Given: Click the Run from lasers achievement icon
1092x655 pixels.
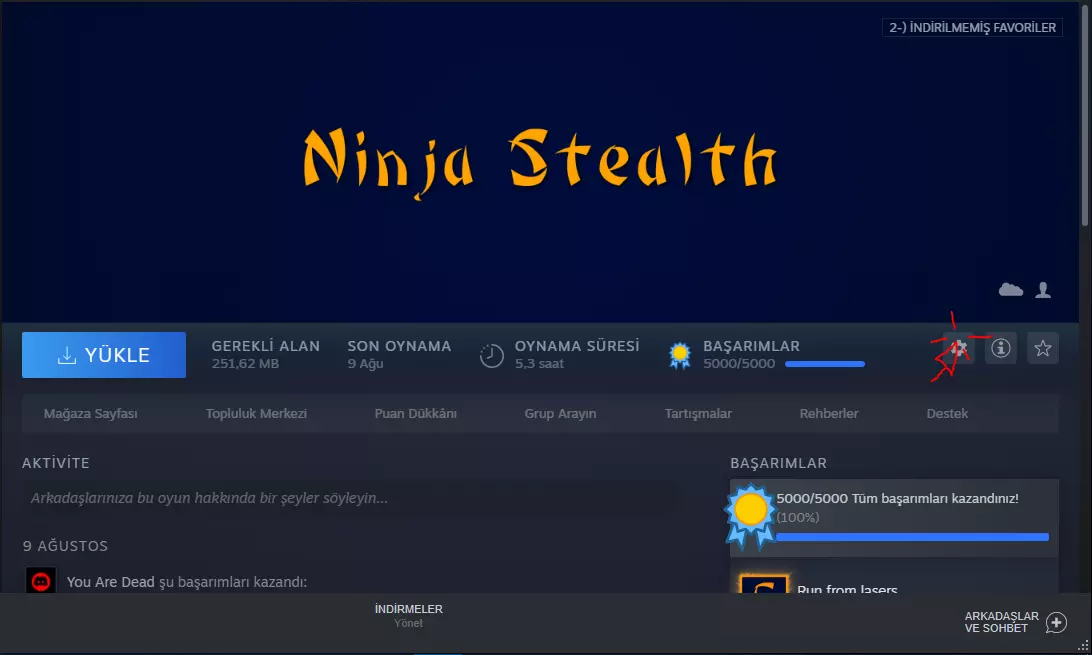Looking at the screenshot, I should [763, 583].
